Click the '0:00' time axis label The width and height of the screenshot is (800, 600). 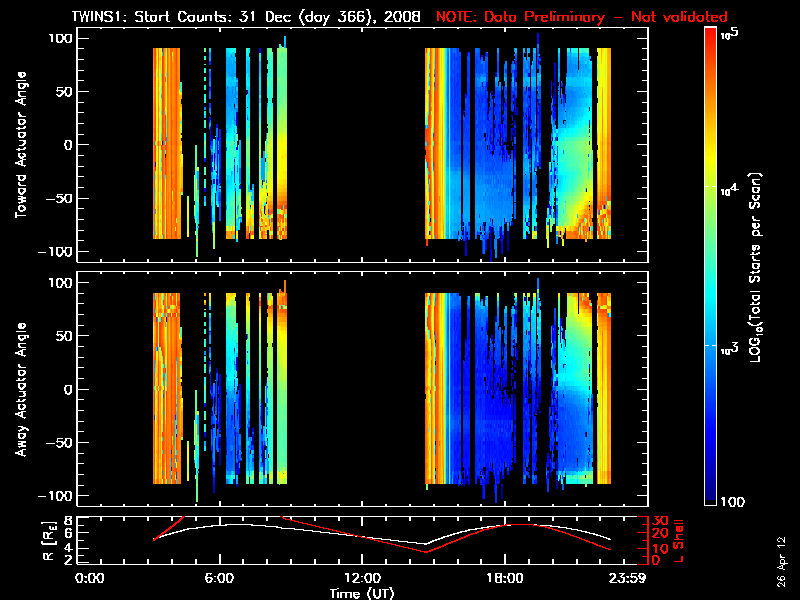90,578
